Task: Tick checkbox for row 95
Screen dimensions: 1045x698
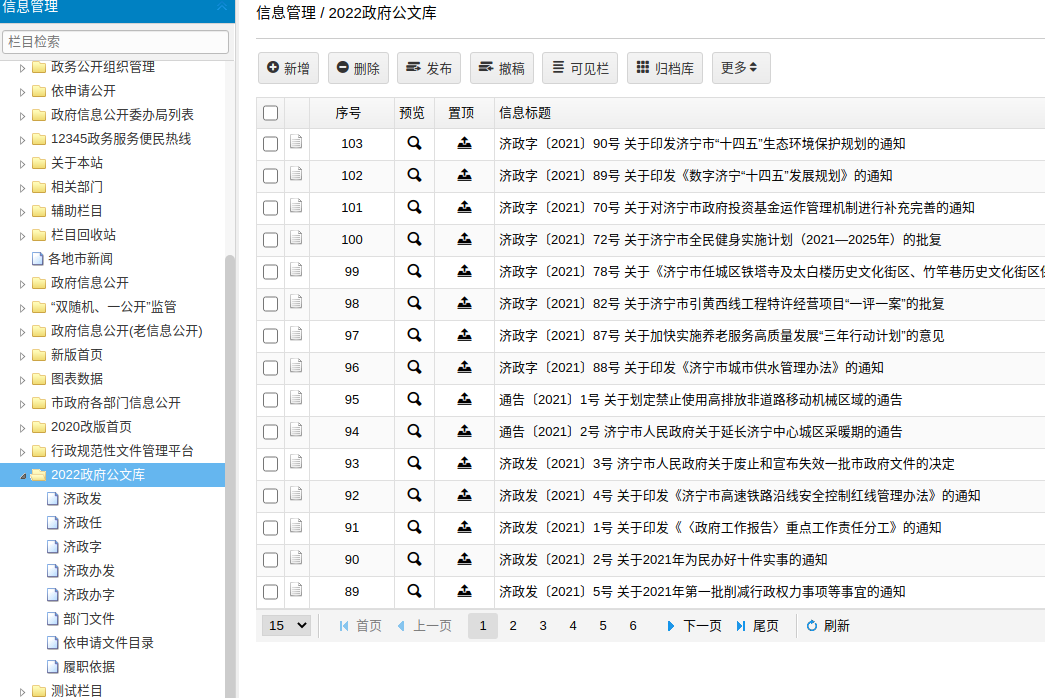Action: (271, 400)
